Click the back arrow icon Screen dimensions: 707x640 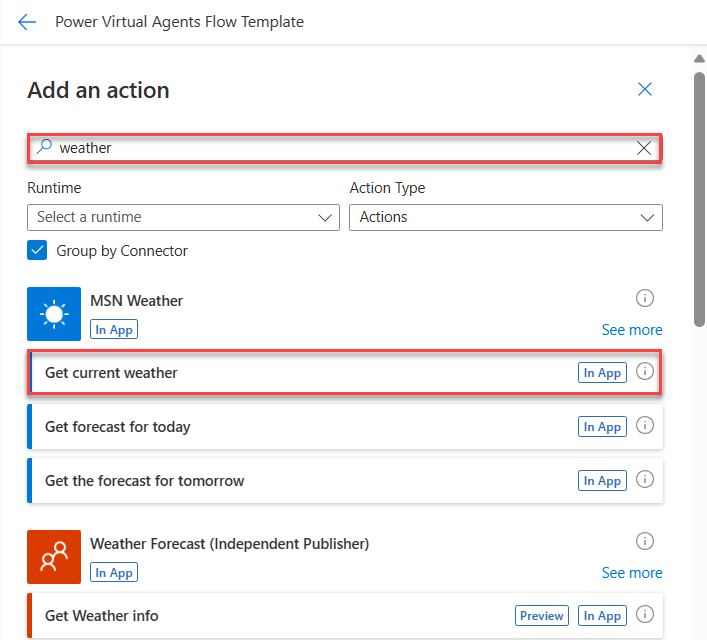click(27, 22)
